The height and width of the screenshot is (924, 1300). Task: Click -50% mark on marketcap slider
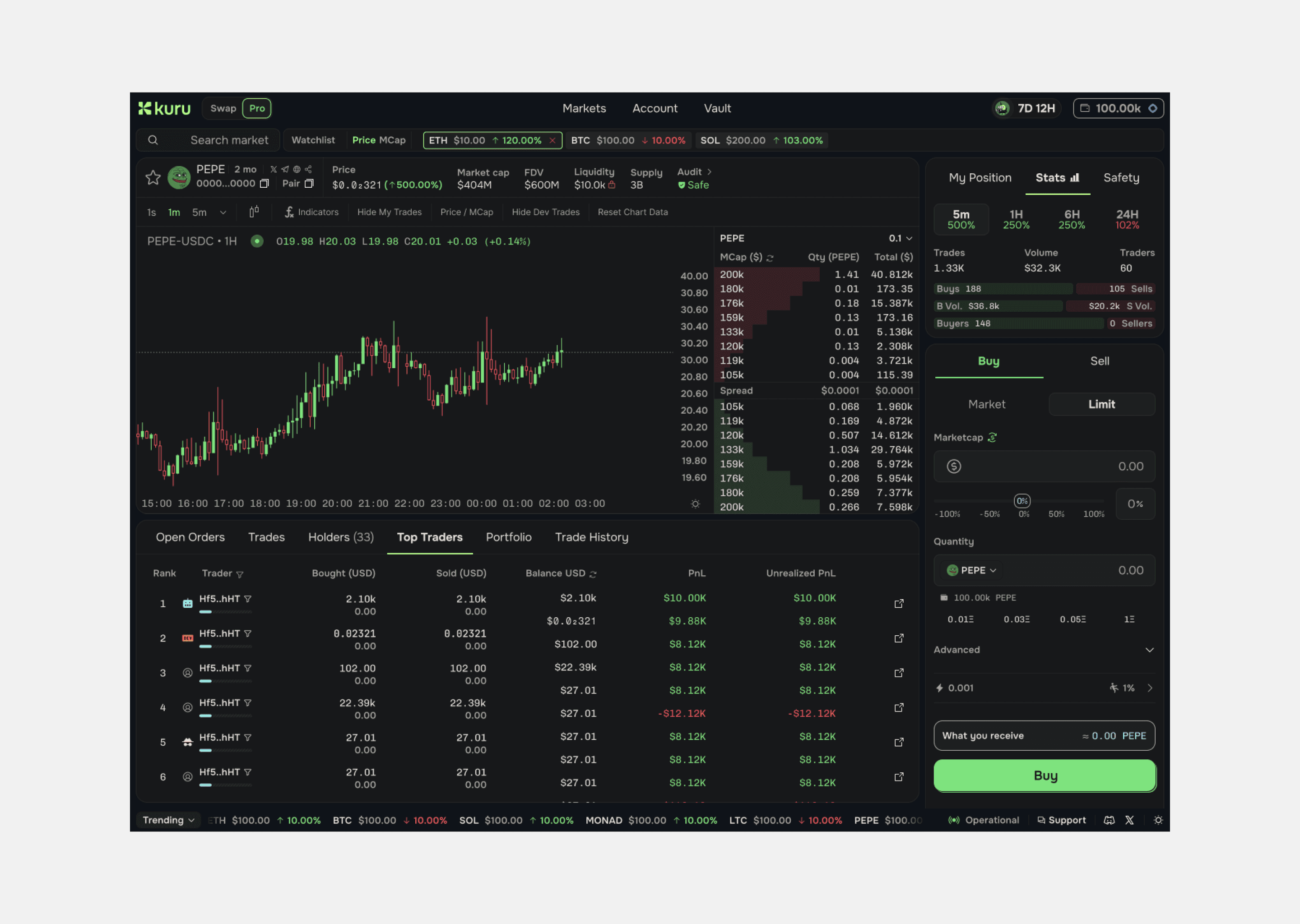pyautogui.click(x=990, y=514)
